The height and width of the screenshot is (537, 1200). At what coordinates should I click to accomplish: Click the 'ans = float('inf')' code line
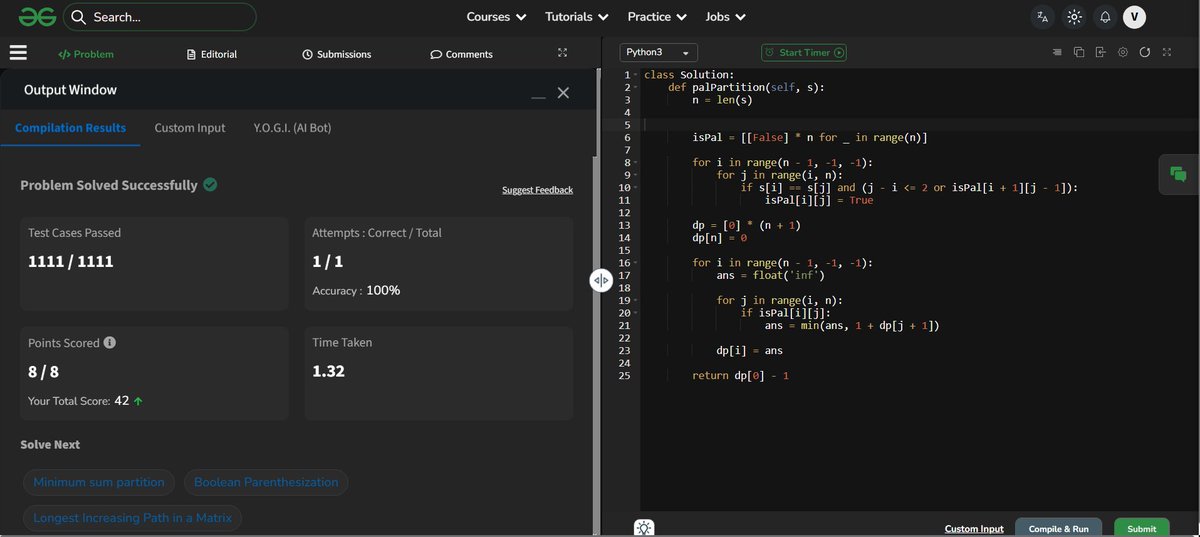point(771,275)
